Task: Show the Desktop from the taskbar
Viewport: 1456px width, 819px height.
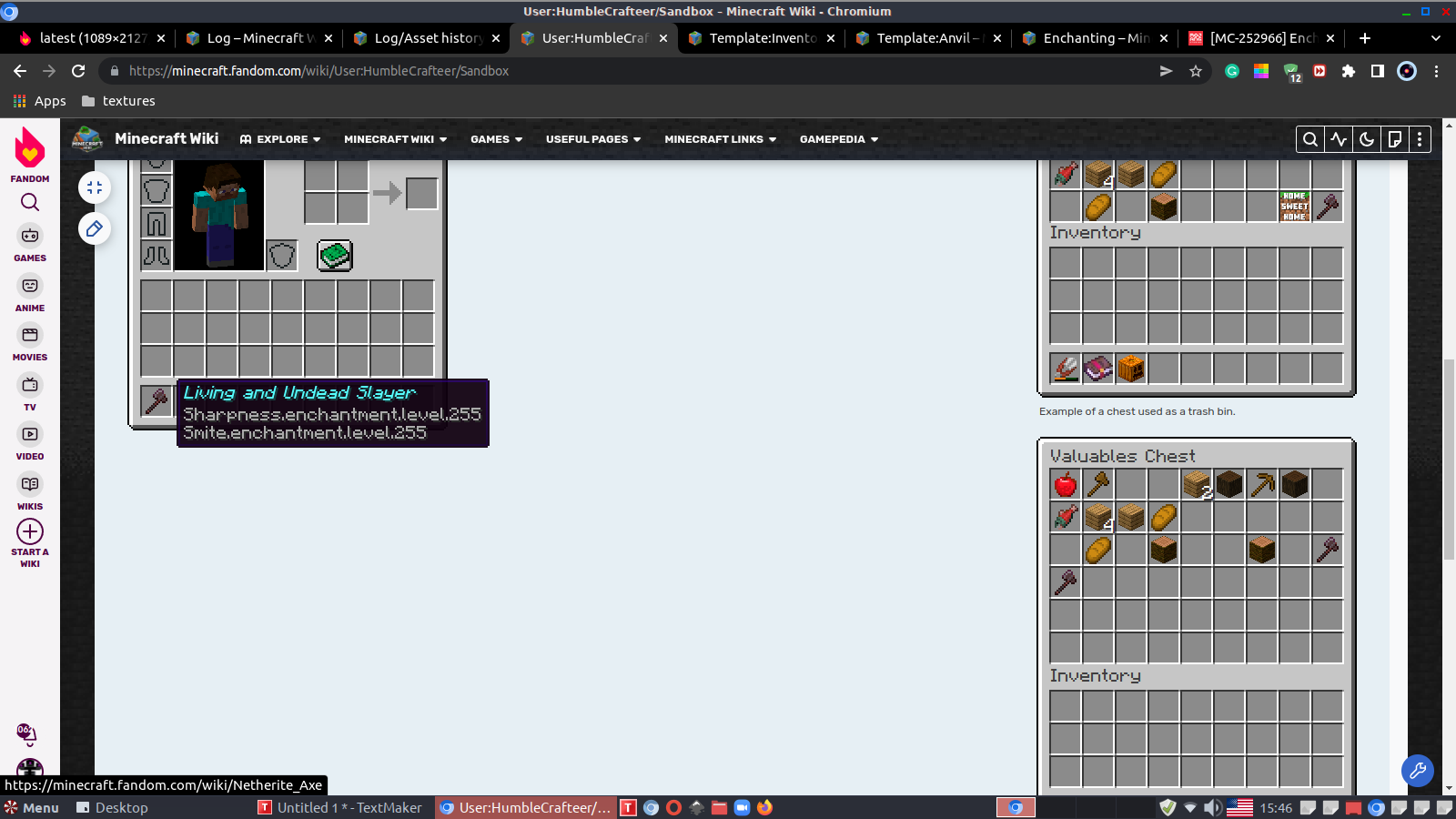Action: pos(112,808)
